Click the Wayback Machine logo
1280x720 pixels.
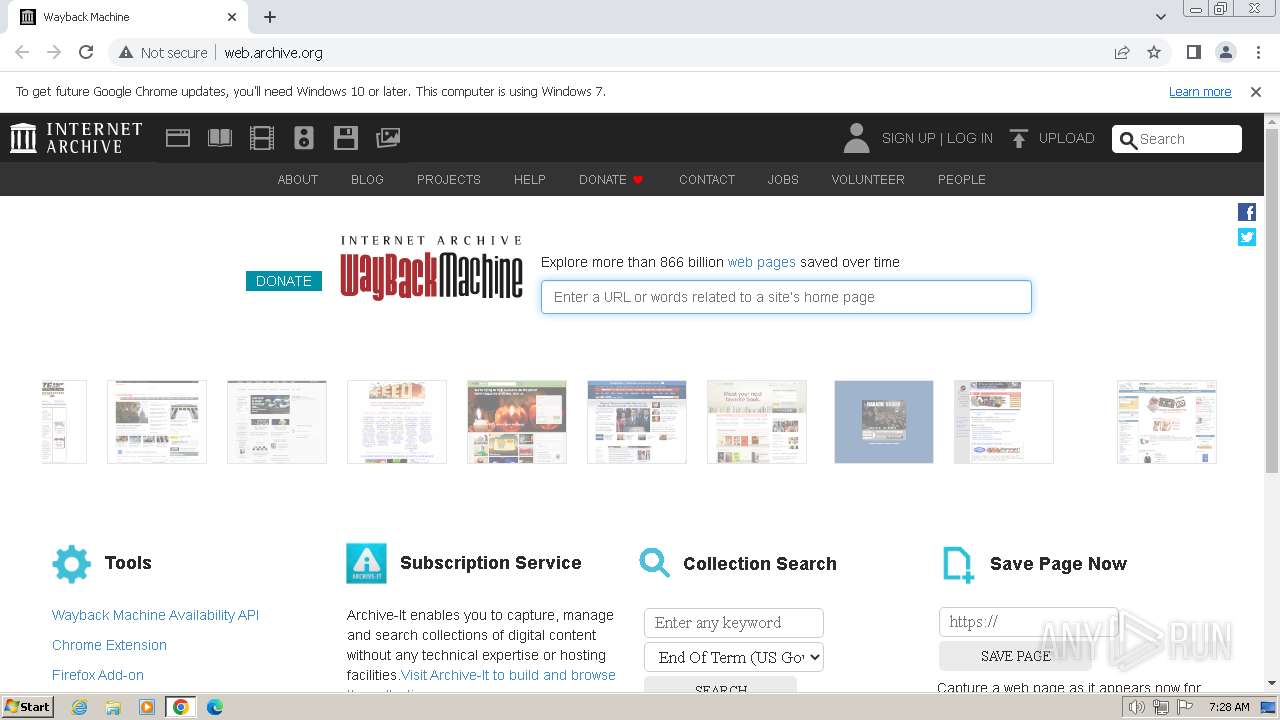(431, 268)
